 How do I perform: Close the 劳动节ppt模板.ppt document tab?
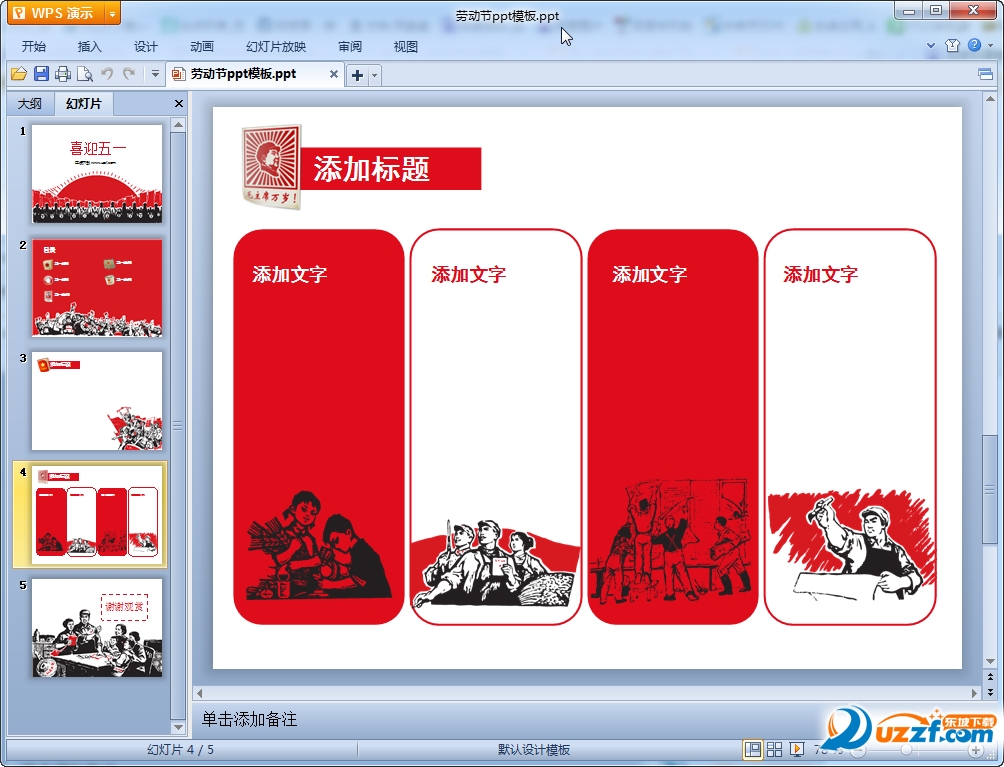click(x=334, y=74)
